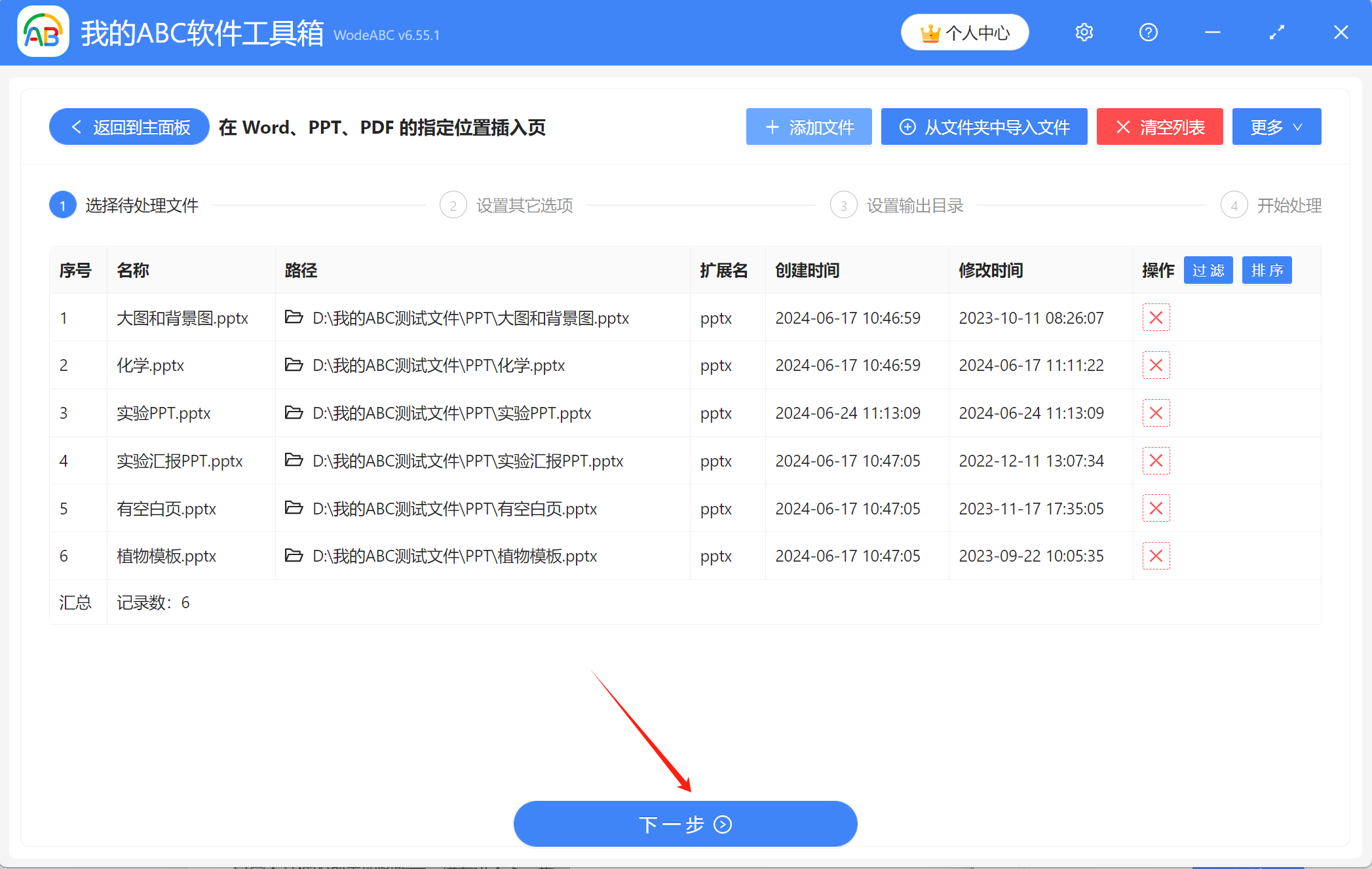This screenshot has height=869, width=1372.
Task: Open the 过滤 filter control
Action: (x=1208, y=269)
